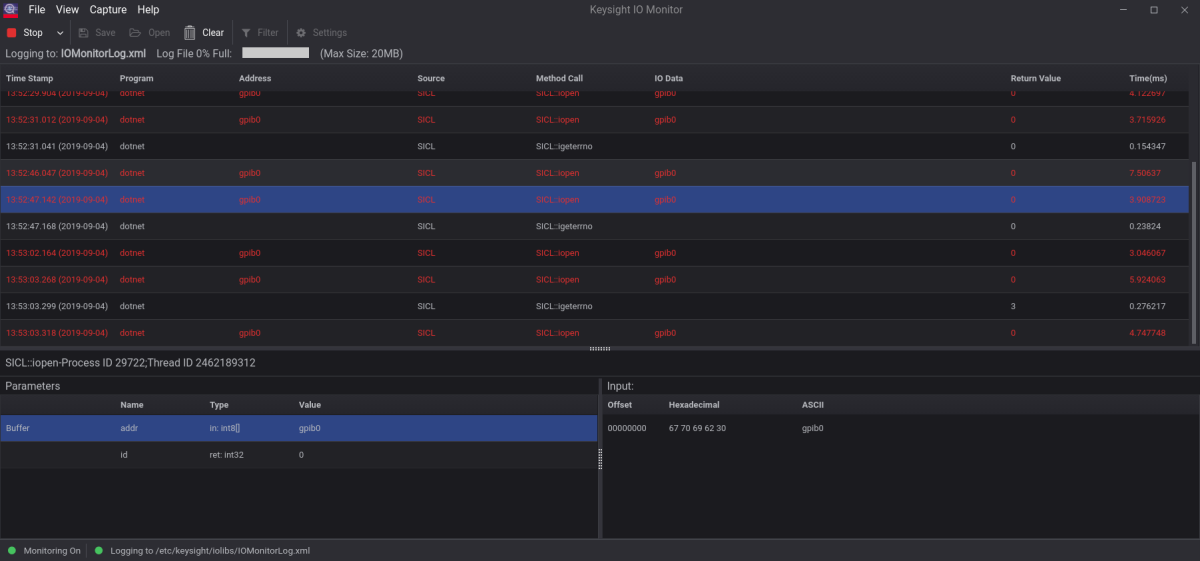The image size is (1200, 561).
Task: Select the 13:53:03.318 timestamp row
Action: point(595,332)
